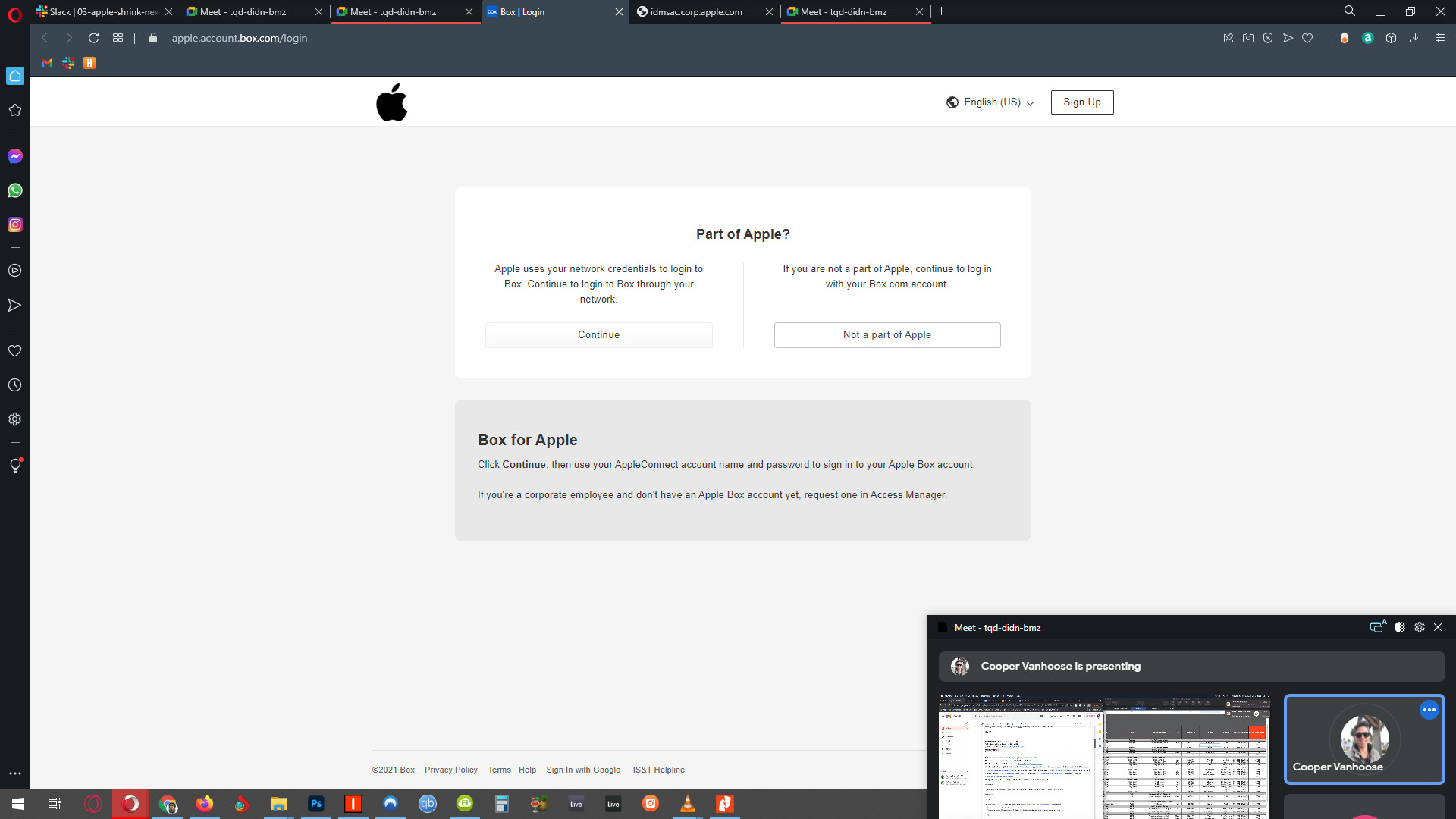Image resolution: width=1456 pixels, height=819 pixels.
Task: Open Instagram in the Opera sidebar
Action: click(15, 224)
